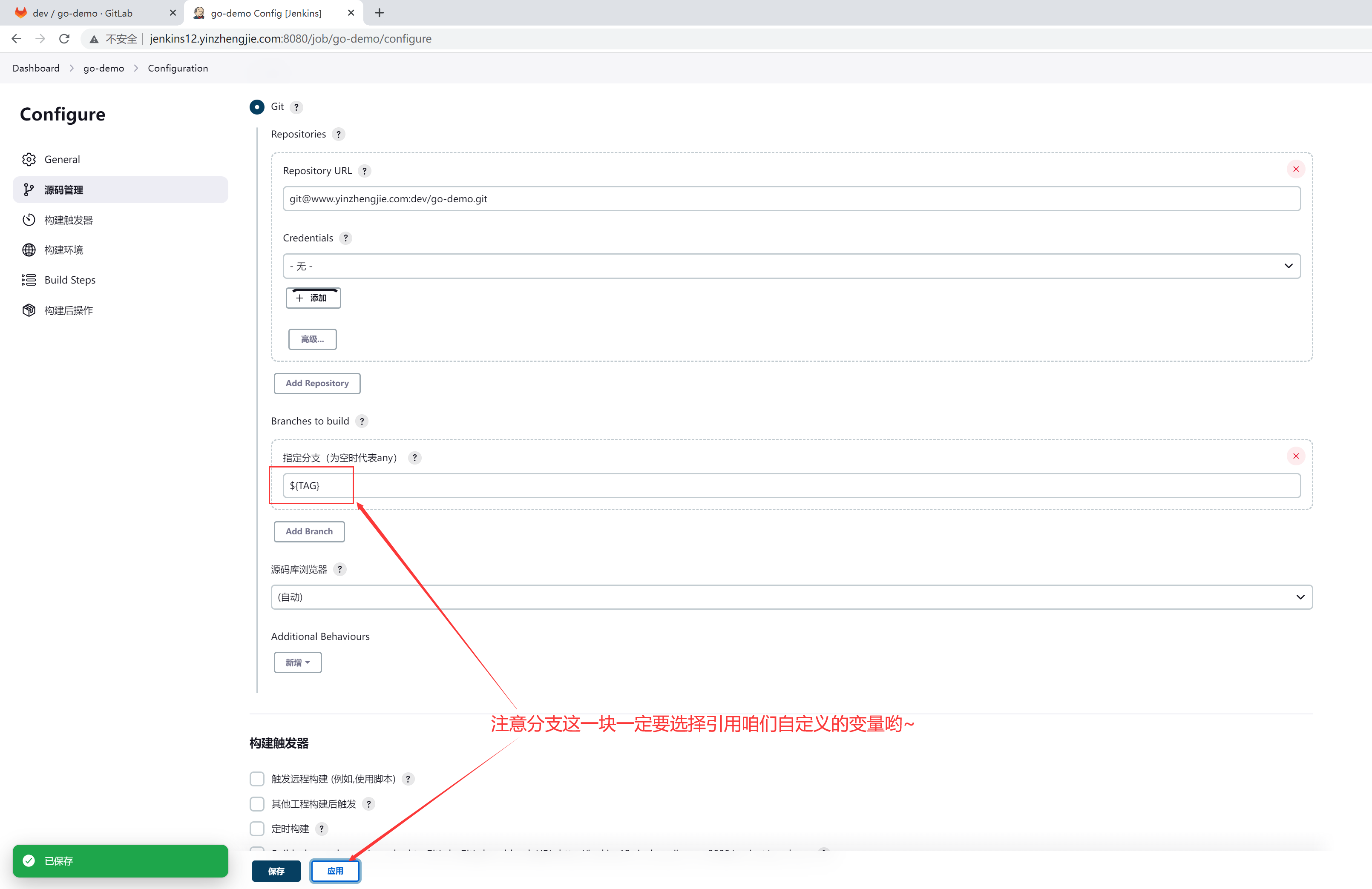1372x889 pixels.
Task: Enable the 触发远程构建 checkbox
Action: pos(256,778)
